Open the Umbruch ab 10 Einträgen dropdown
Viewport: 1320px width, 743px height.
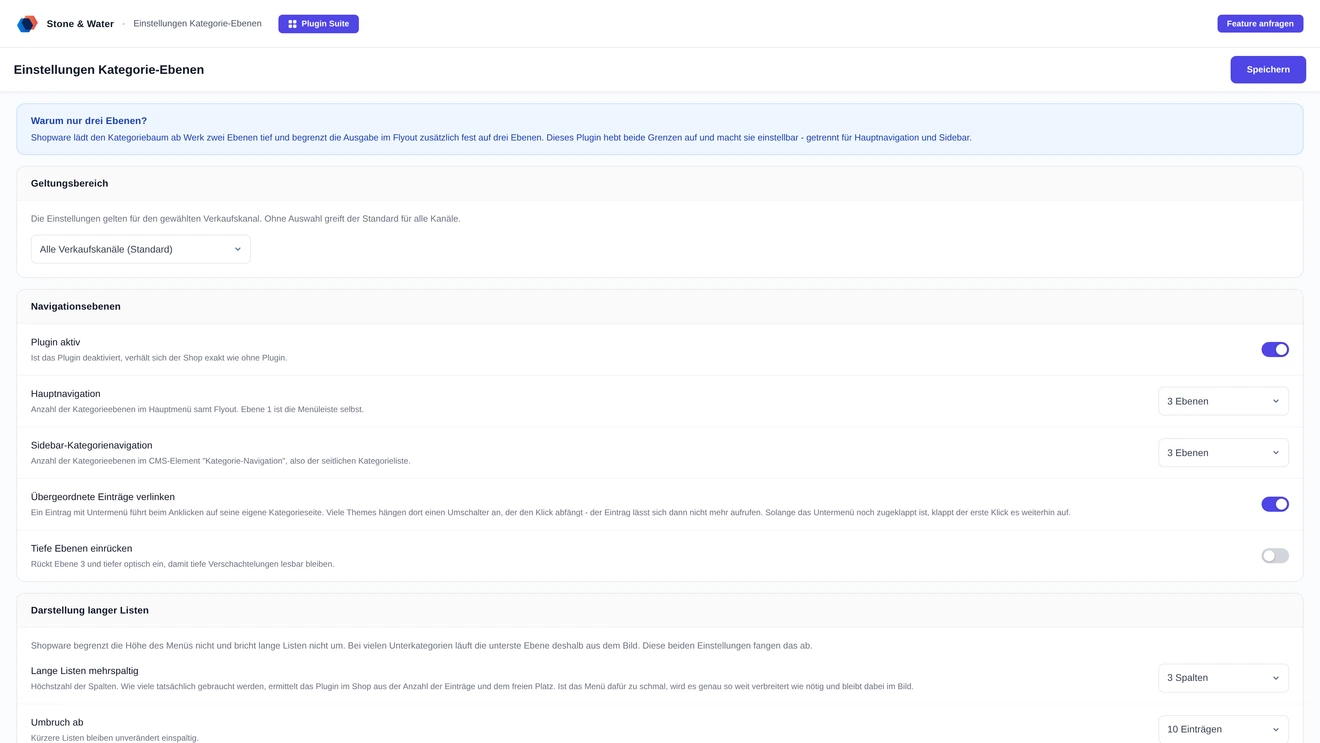(x=1223, y=729)
